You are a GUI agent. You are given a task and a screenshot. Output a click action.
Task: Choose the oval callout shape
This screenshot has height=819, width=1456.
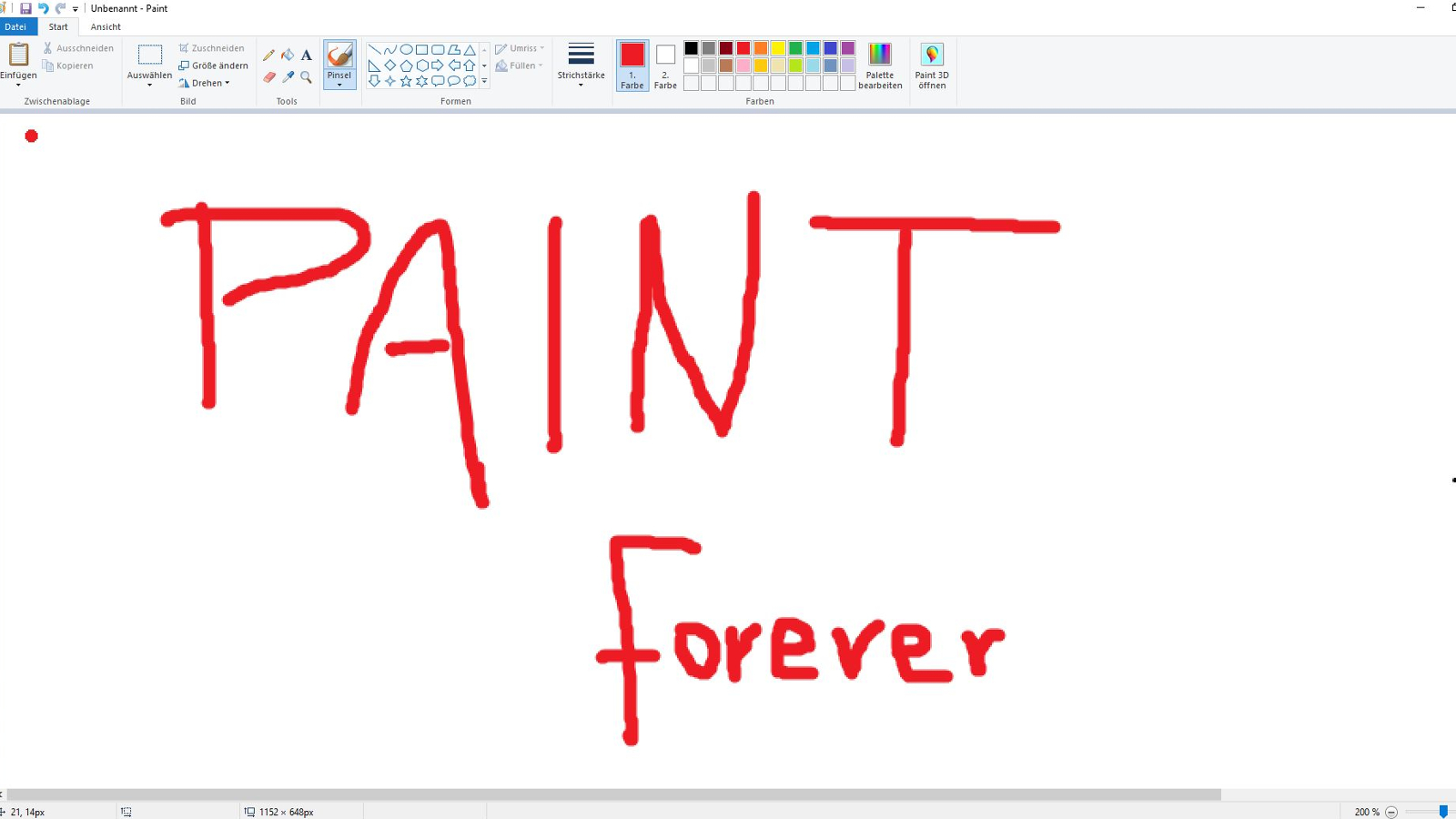454,81
